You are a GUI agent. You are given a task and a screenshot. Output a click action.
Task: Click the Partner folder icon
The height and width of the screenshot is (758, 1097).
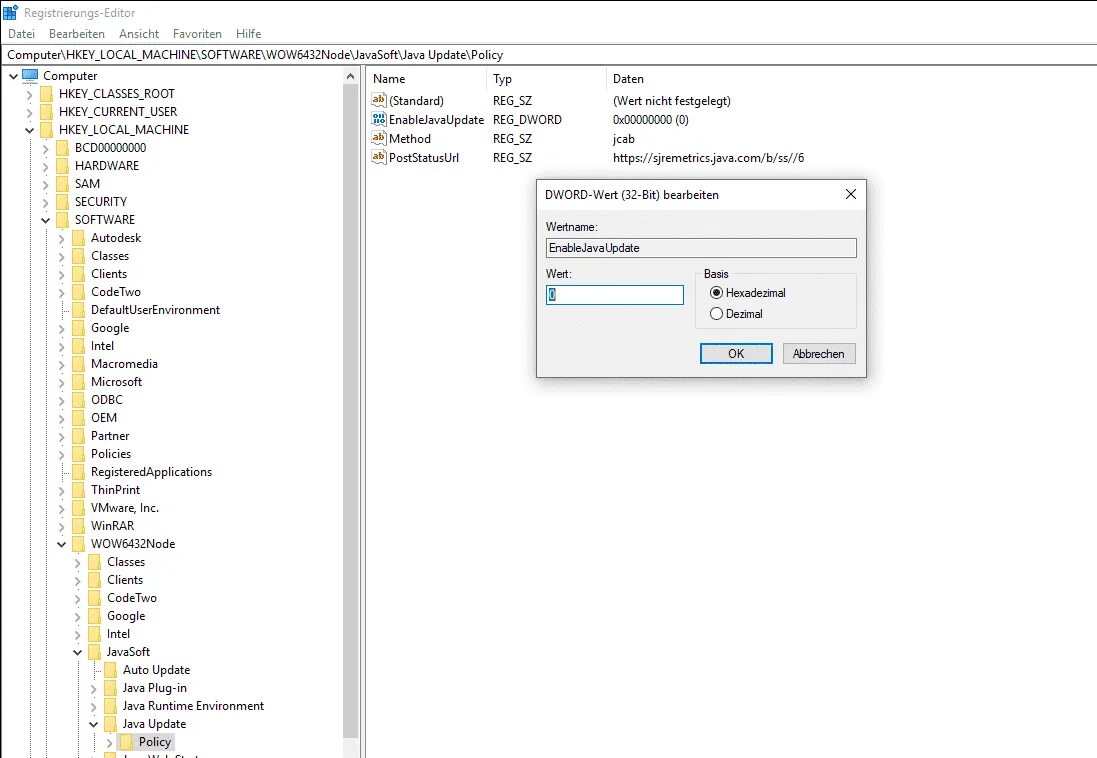(x=78, y=435)
